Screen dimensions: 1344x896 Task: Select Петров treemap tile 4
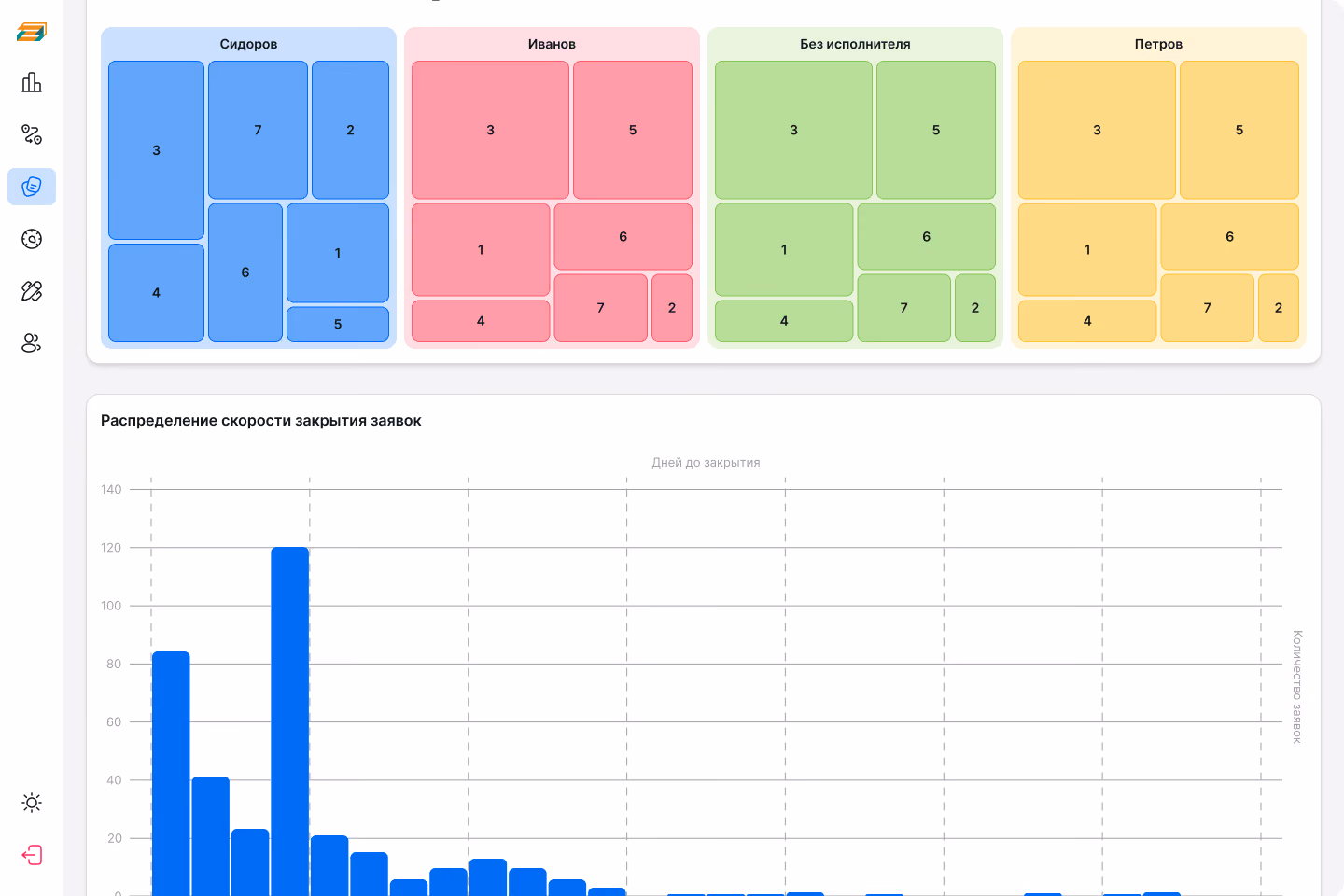tap(1087, 320)
